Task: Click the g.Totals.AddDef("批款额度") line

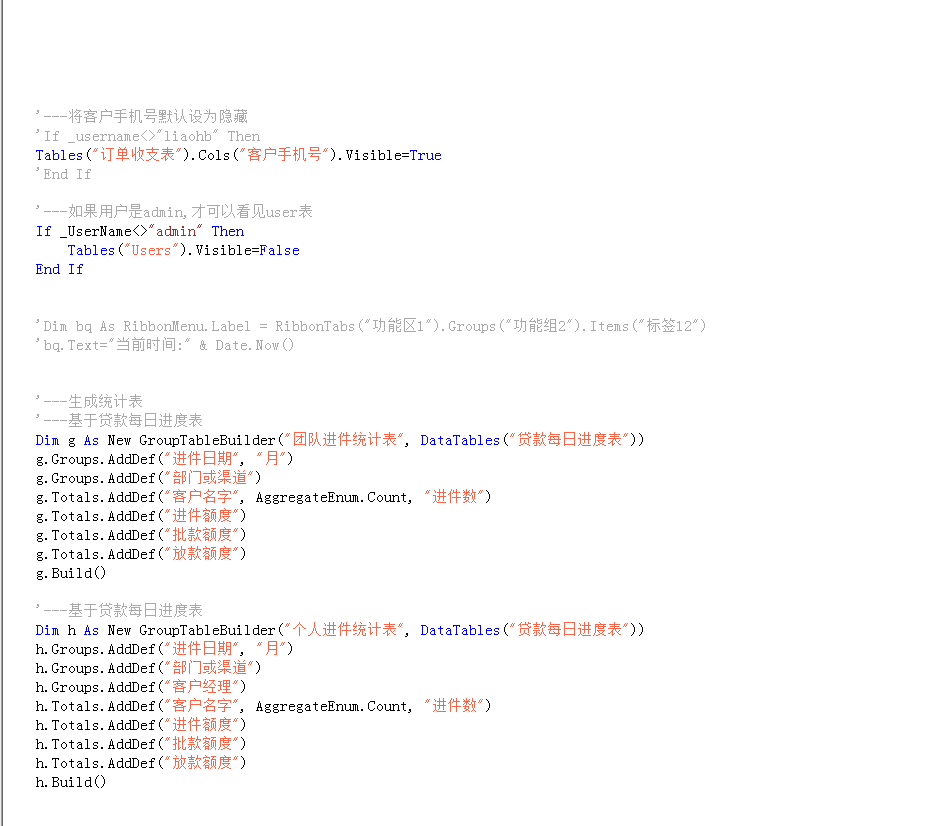Action: pos(141,535)
